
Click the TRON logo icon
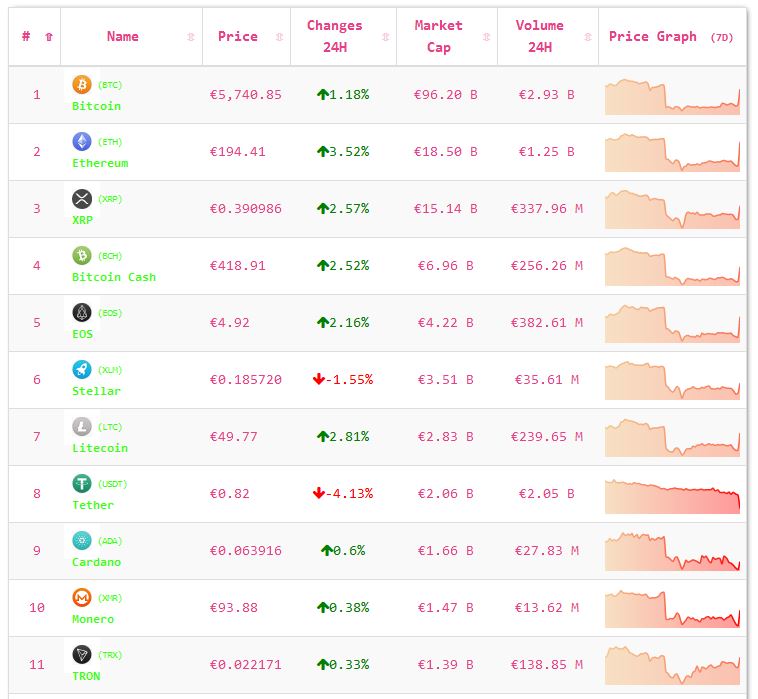click(x=82, y=655)
